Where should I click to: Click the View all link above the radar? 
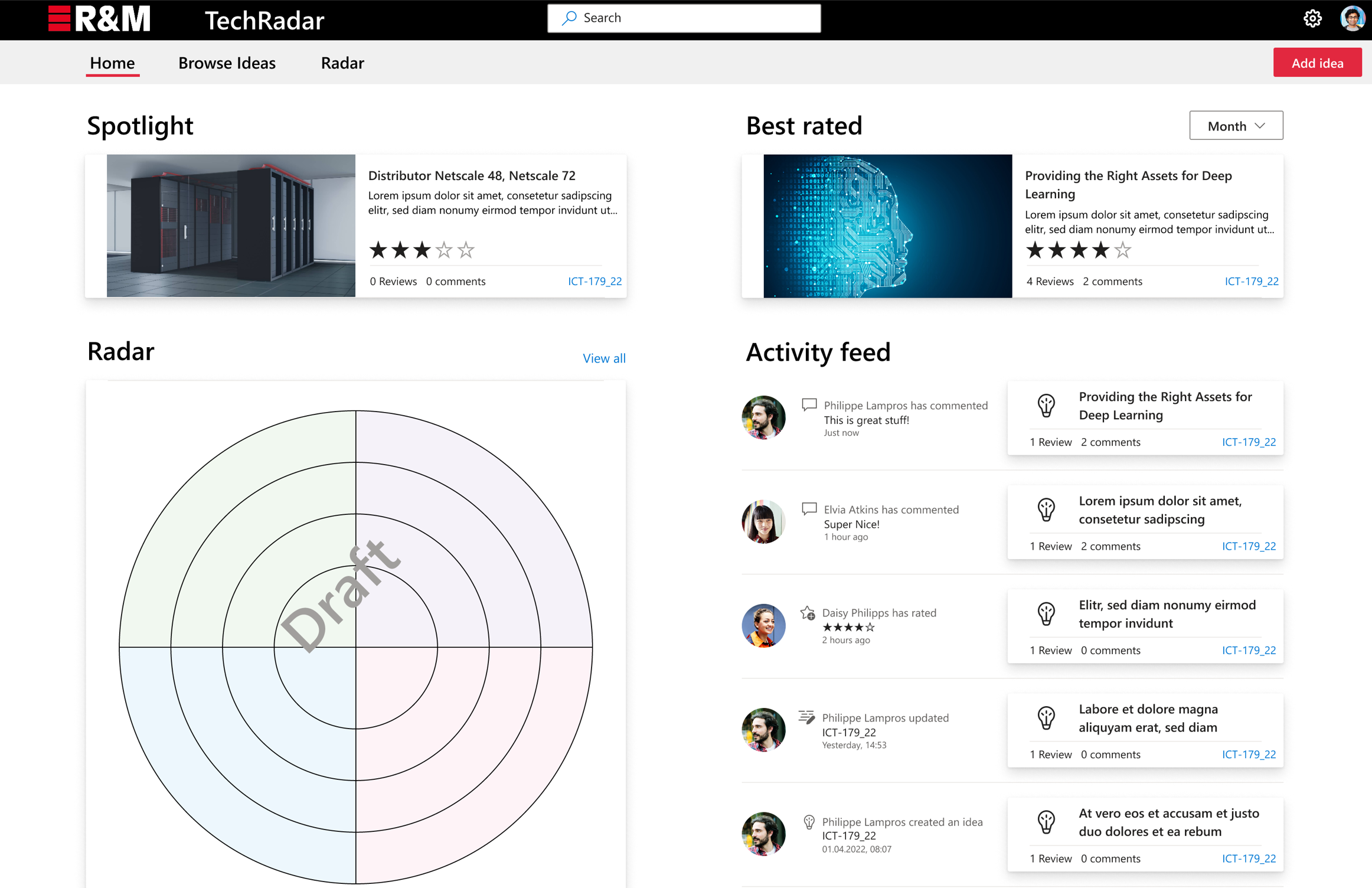click(604, 358)
